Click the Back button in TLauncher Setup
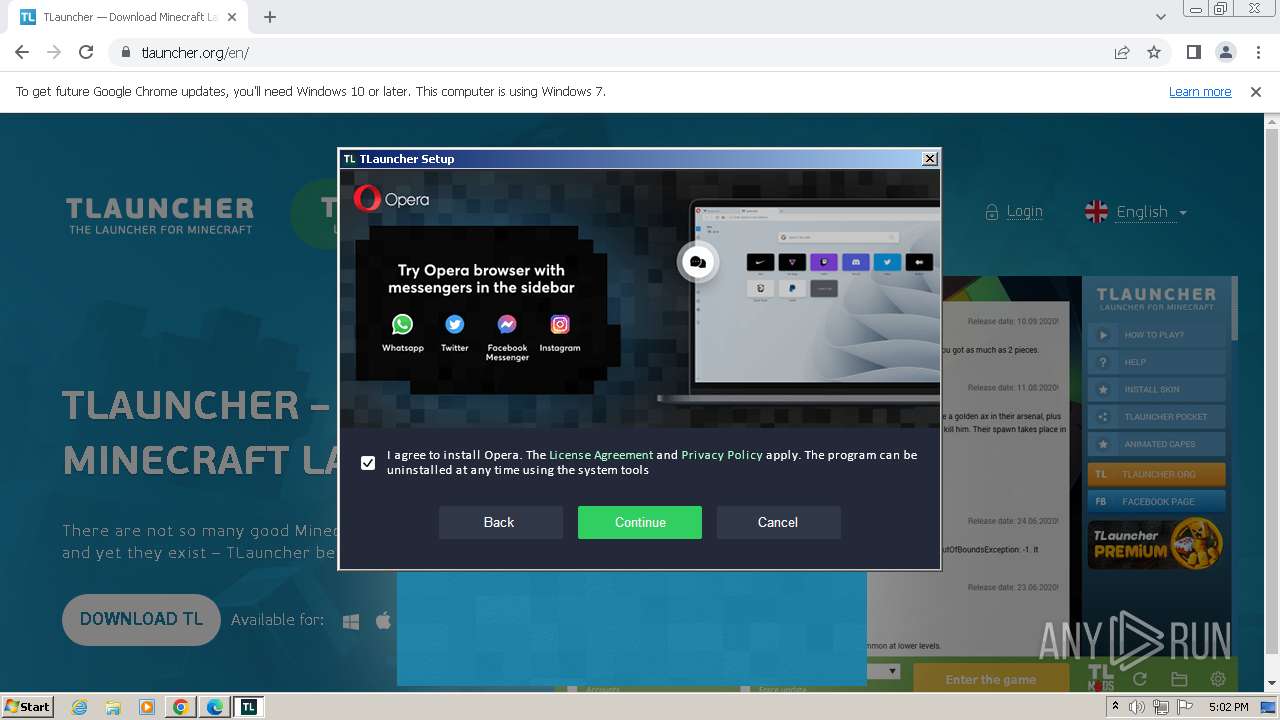1280x720 pixels. [x=499, y=522]
